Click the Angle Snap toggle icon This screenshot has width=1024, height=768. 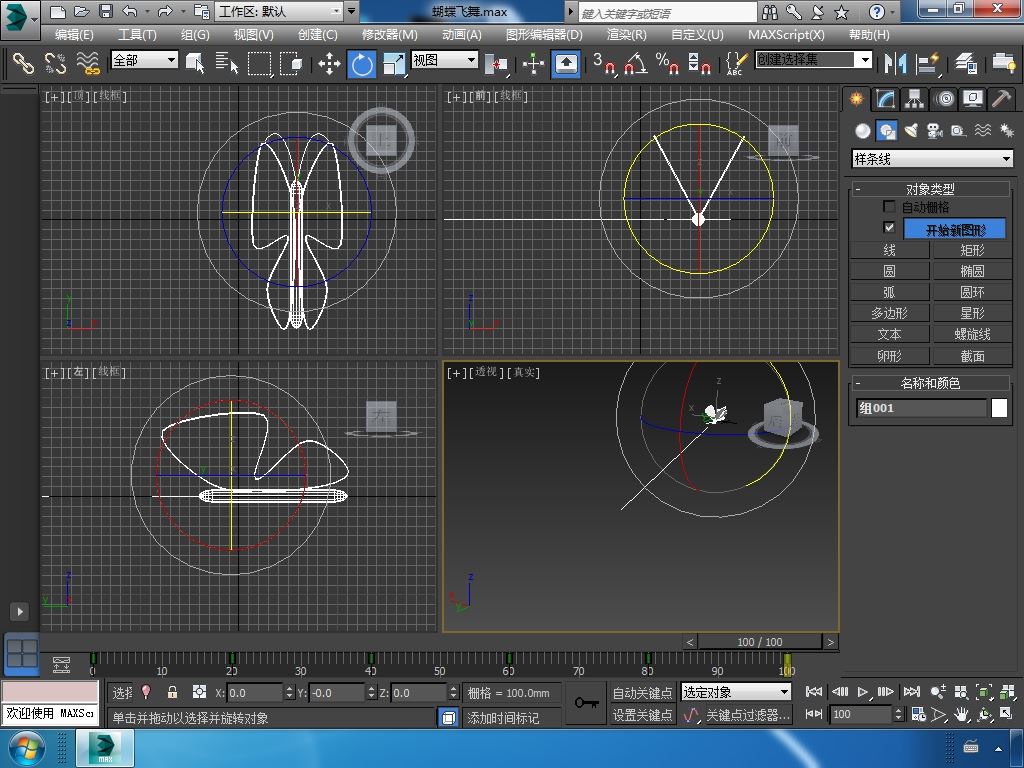[x=635, y=64]
